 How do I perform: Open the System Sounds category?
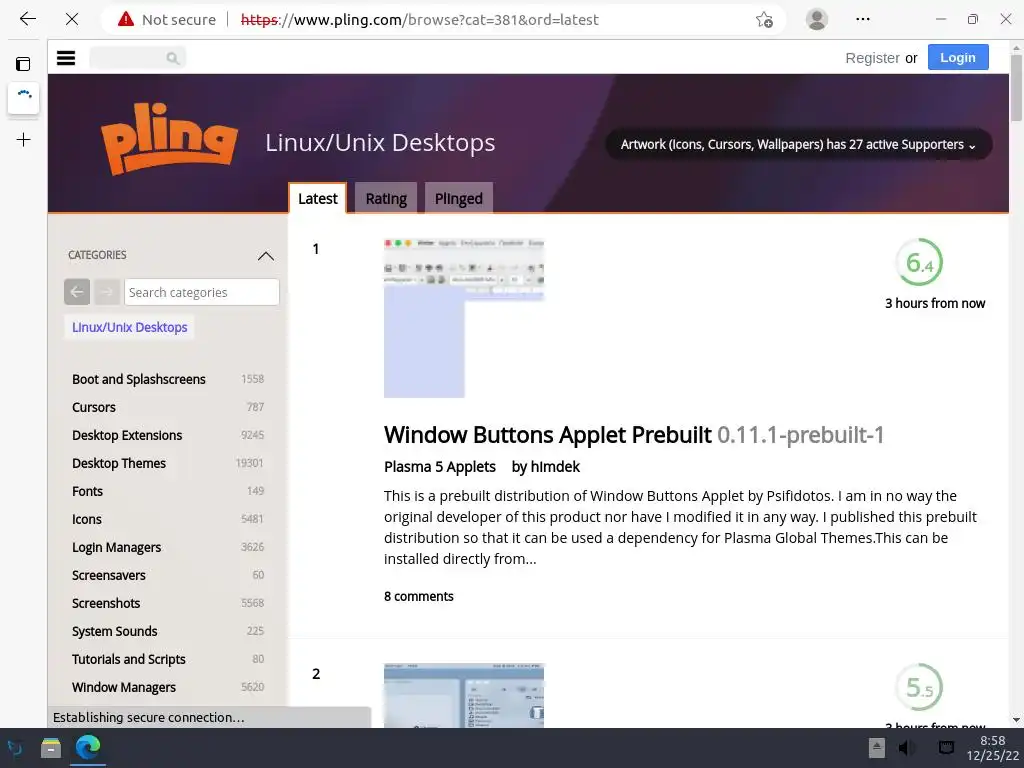(114, 632)
